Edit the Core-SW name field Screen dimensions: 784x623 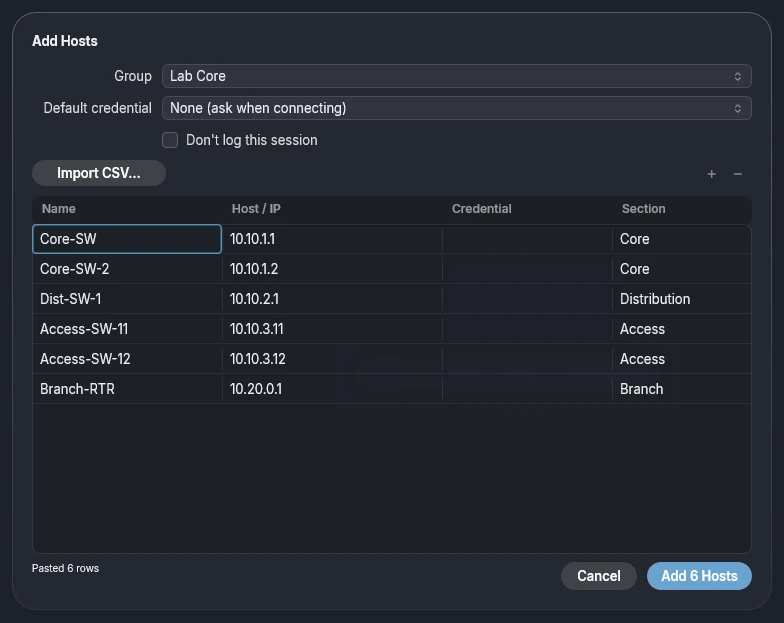point(127,239)
